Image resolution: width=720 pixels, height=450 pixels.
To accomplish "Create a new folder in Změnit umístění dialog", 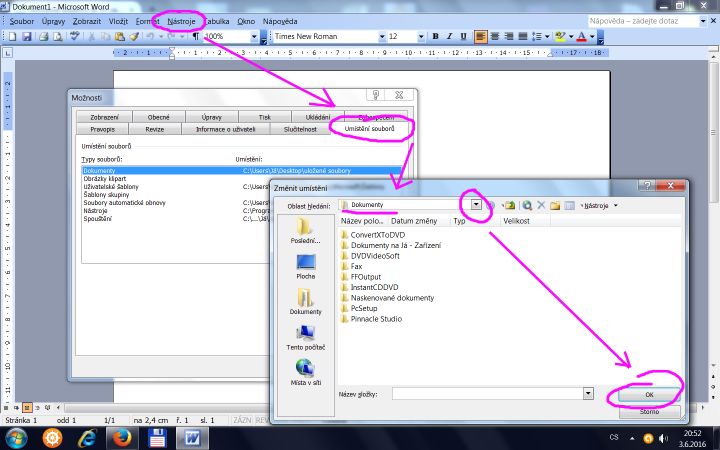I will (555, 205).
